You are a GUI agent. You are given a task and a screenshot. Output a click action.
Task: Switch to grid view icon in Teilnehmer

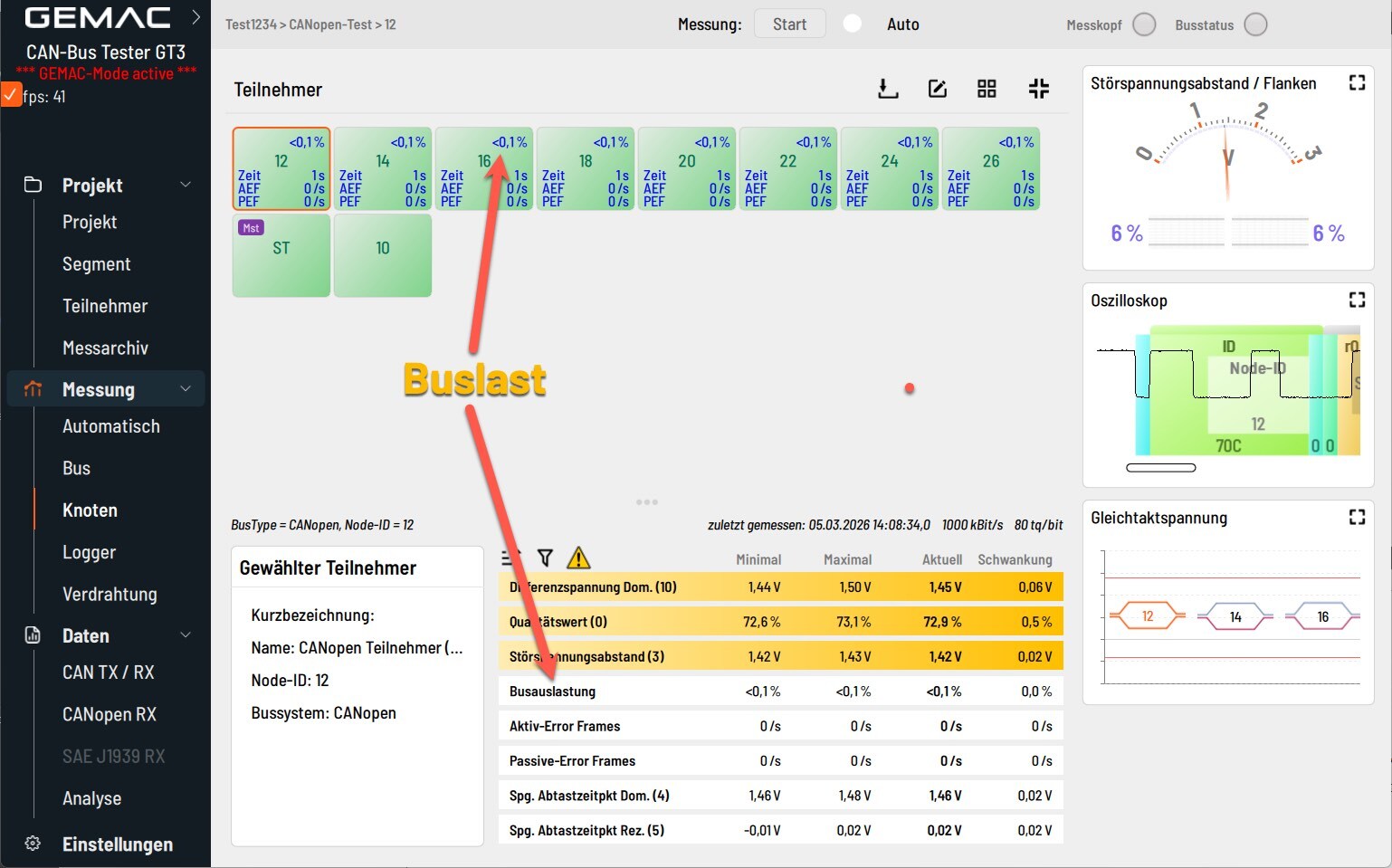(x=987, y=89)
